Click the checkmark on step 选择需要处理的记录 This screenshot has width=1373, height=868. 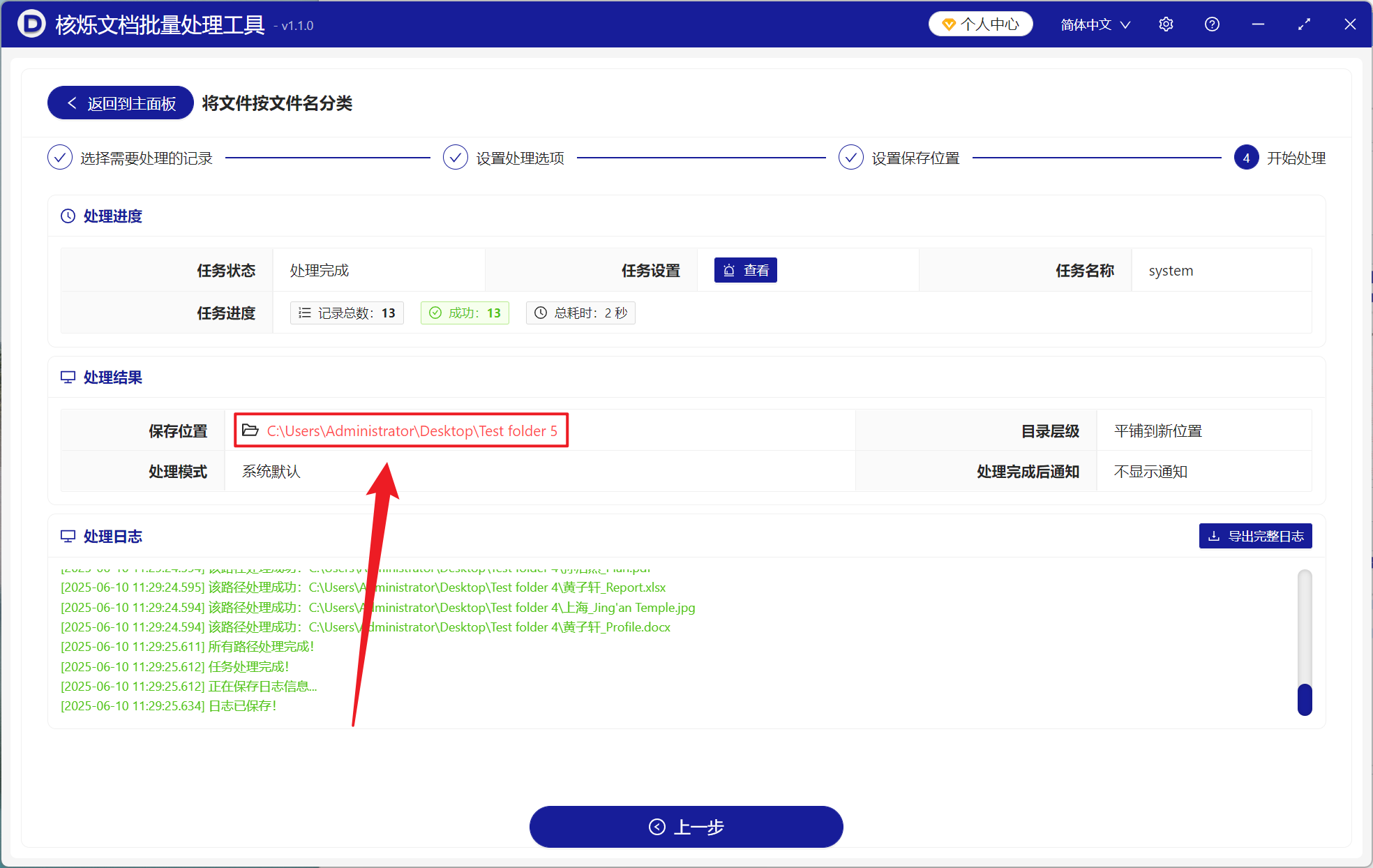(x=60, y=157)
